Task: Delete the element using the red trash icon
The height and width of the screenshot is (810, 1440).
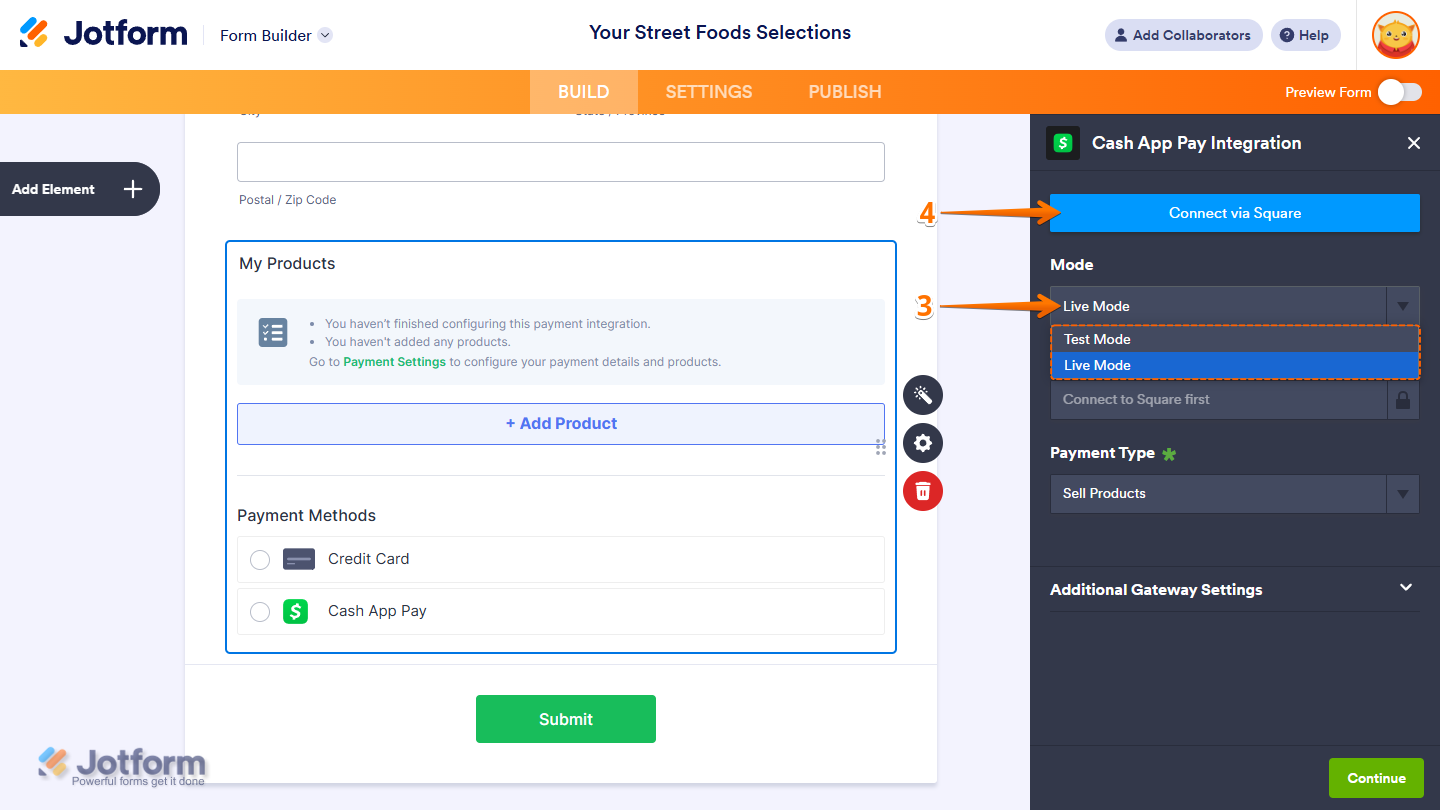Action: coord(923,491)
